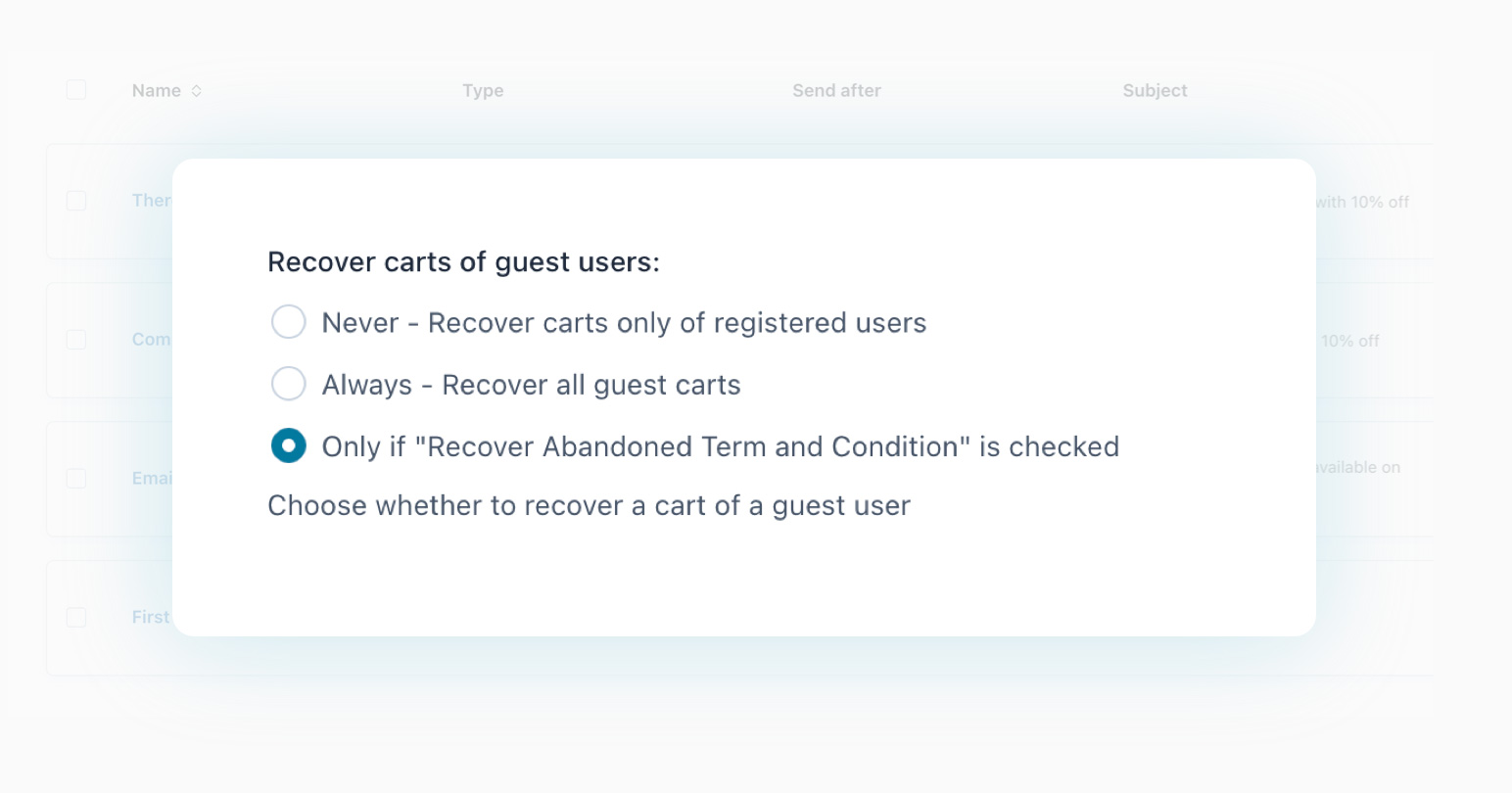This screenshot has width=1512, height=793.
Task: Click the Subject column header
Action: 1155,91
